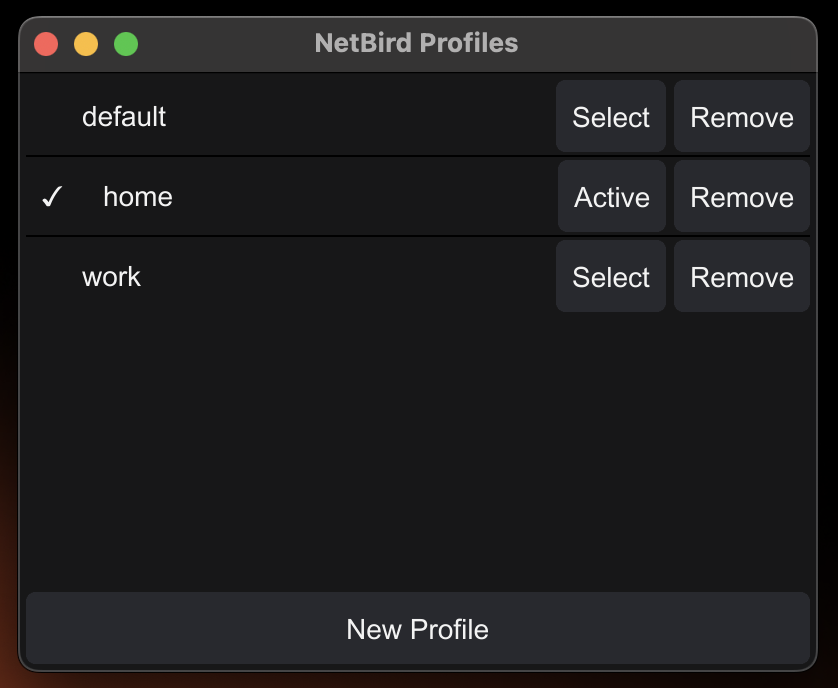
Task: Click the empty list area below work
Action: (417, 450)
